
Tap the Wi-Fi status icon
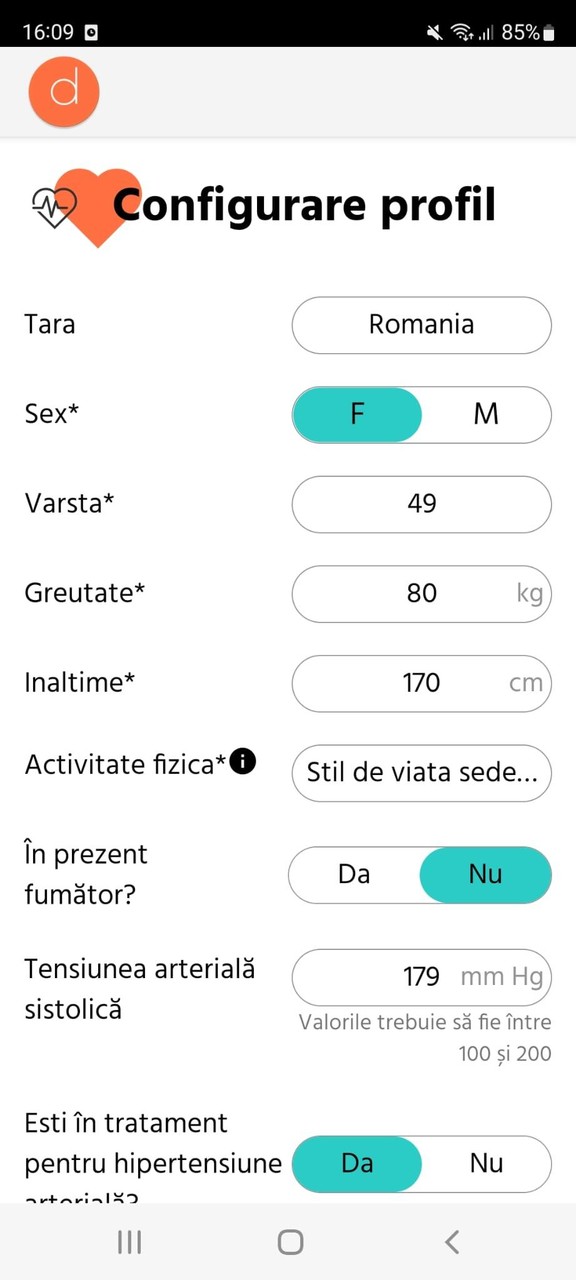pos(461,32)
